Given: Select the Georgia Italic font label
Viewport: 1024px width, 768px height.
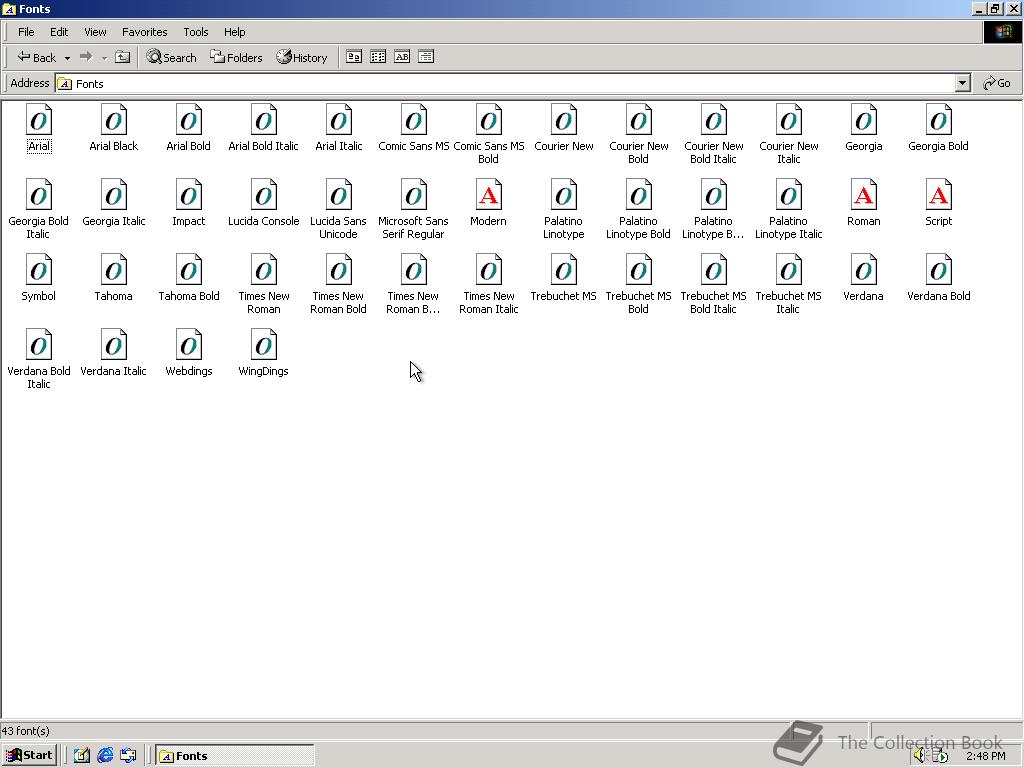Looking at the screenshot, I should (x=114, y=221).
